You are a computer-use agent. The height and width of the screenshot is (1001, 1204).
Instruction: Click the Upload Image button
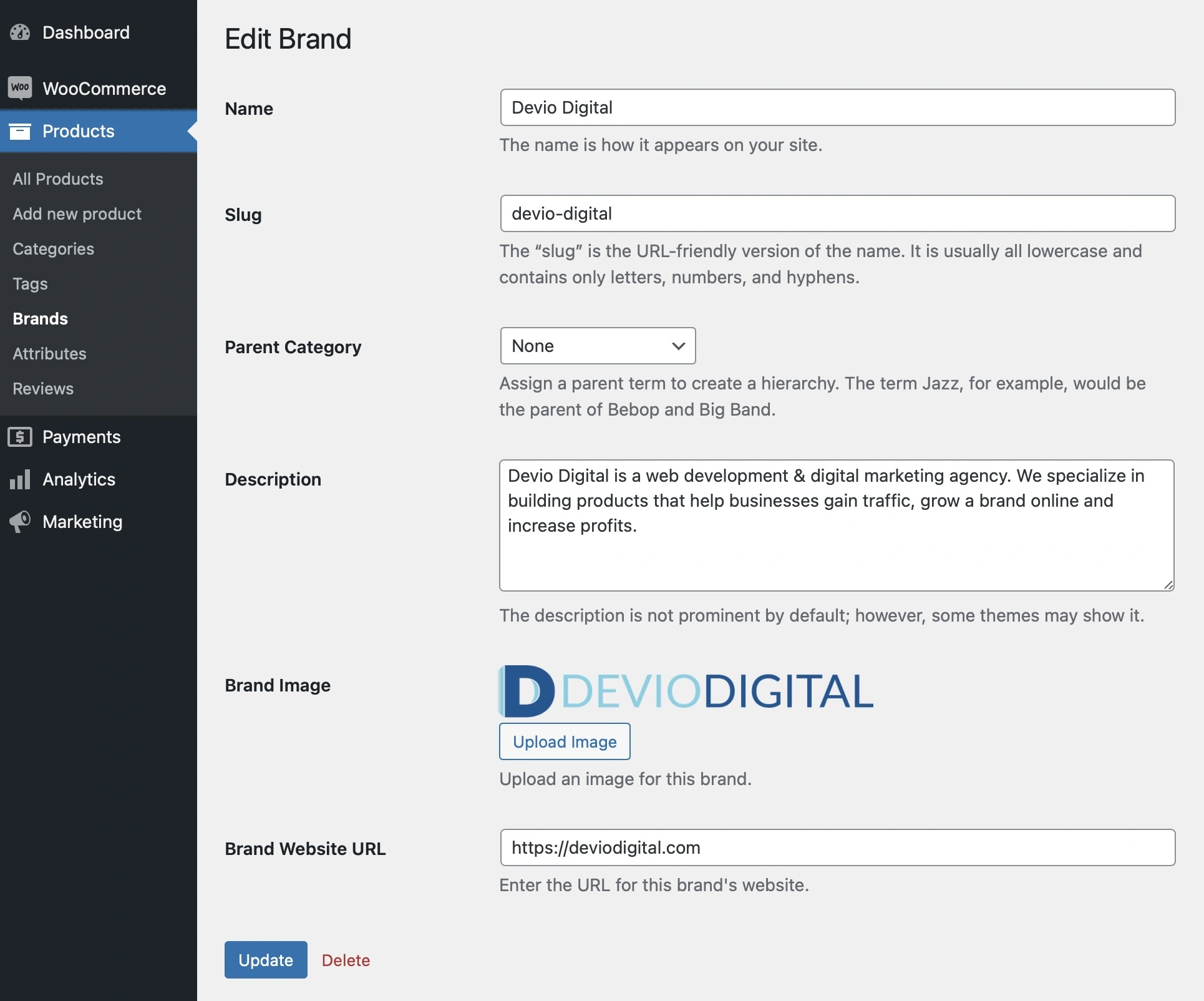tap(565, 741)
